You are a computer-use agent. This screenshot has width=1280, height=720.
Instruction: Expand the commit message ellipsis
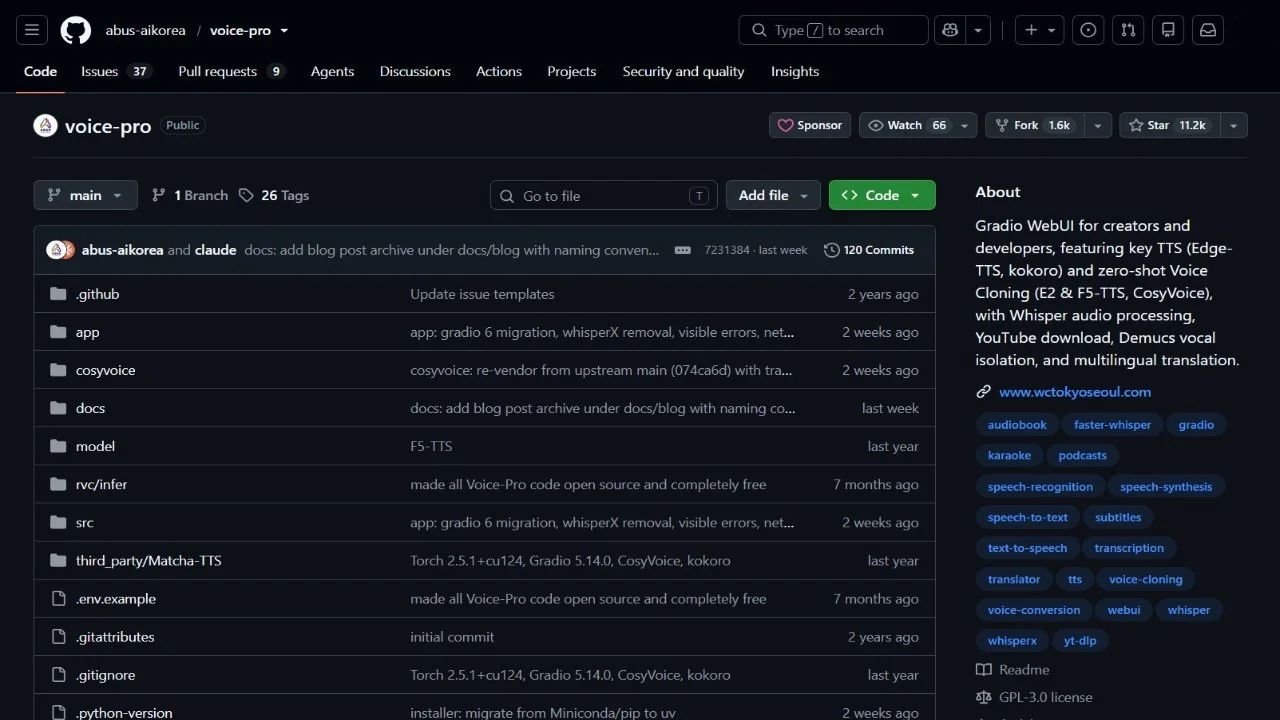[683, 250]
